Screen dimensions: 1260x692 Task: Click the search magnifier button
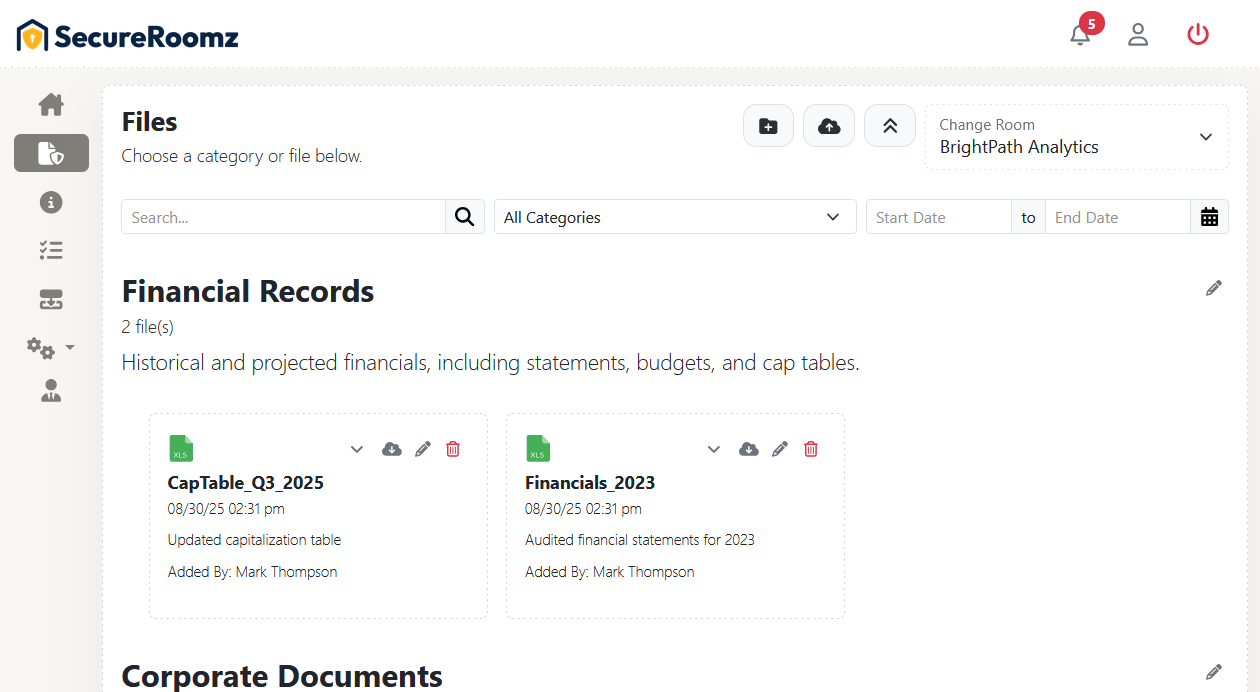[465, 217]
